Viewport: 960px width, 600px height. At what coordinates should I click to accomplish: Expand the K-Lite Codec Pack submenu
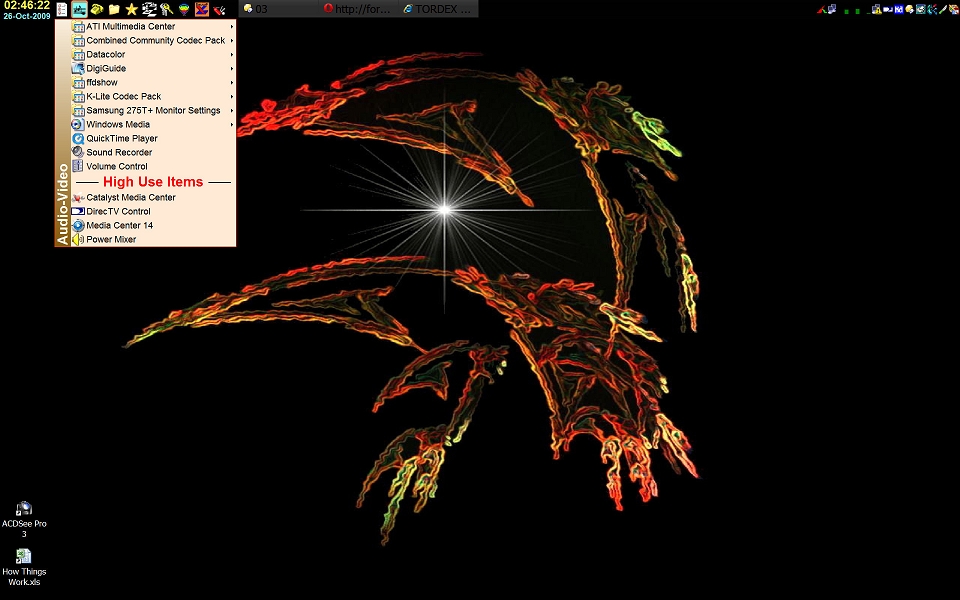pos(123,97)
